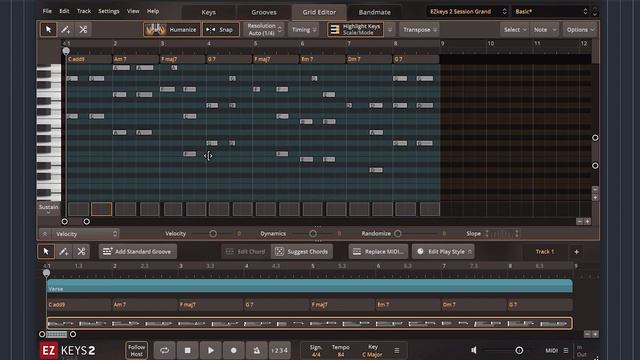Toggle Snap to grid
Screen dimensions: 640x360
point(220,29)
